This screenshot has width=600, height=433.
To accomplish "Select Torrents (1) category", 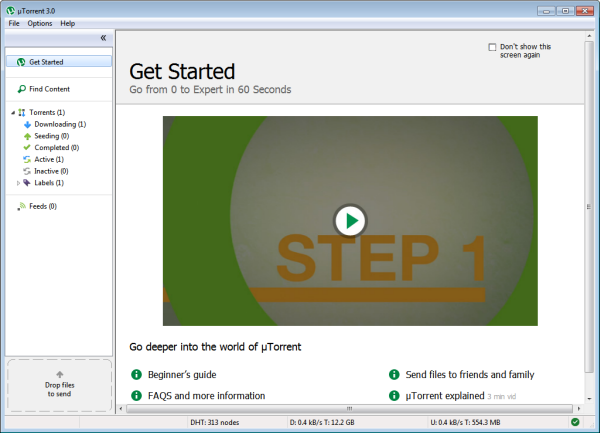I will click(x=47, y=112).
